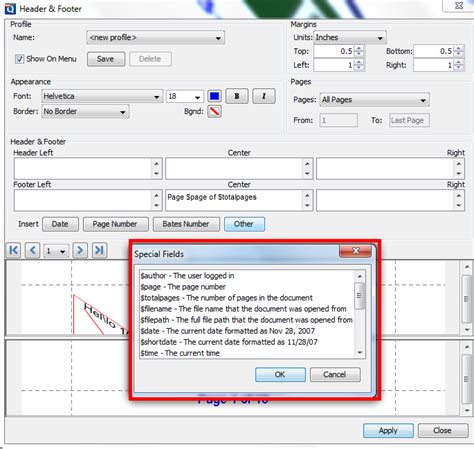
Task: Select the $author special field row
Action: coord(247,276)
